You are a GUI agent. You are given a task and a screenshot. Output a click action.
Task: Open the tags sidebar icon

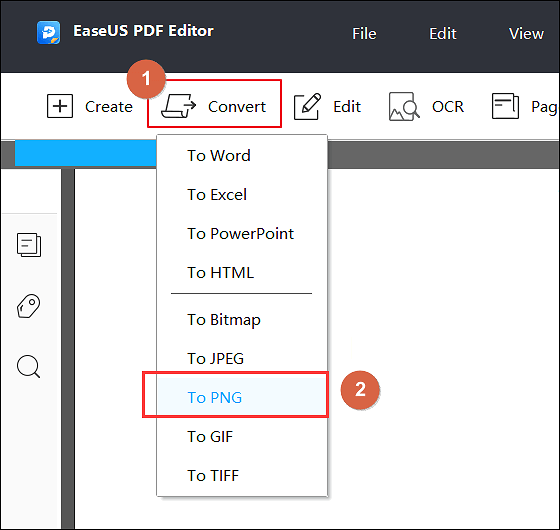click(x=29, y=306)
